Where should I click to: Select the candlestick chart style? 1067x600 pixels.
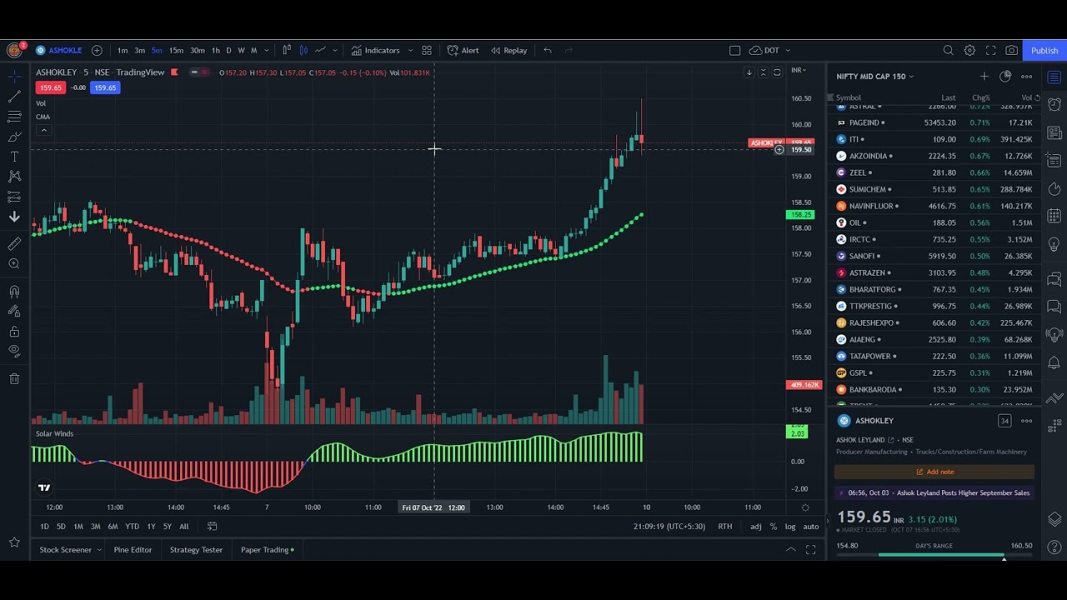tap(303, 50)
